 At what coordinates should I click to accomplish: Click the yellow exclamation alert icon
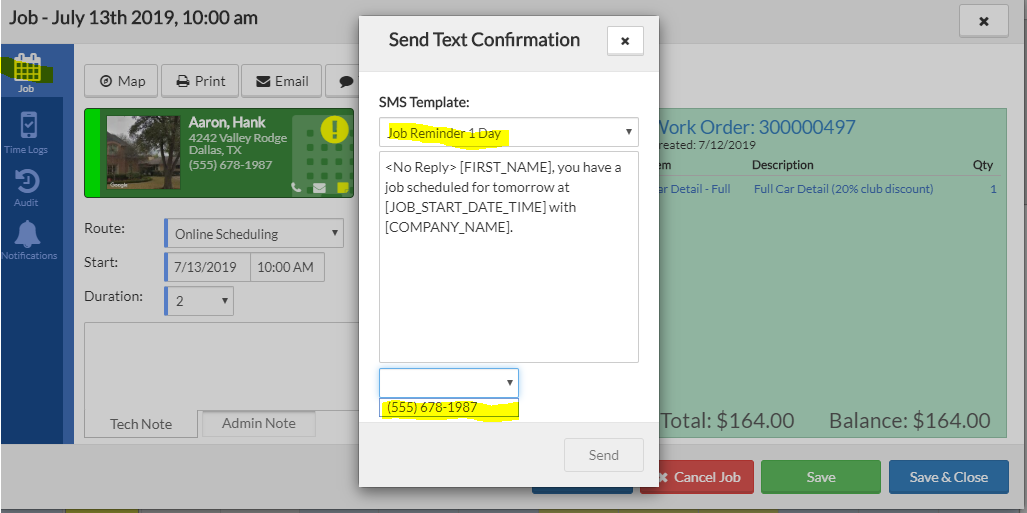[x=334, y=130]
